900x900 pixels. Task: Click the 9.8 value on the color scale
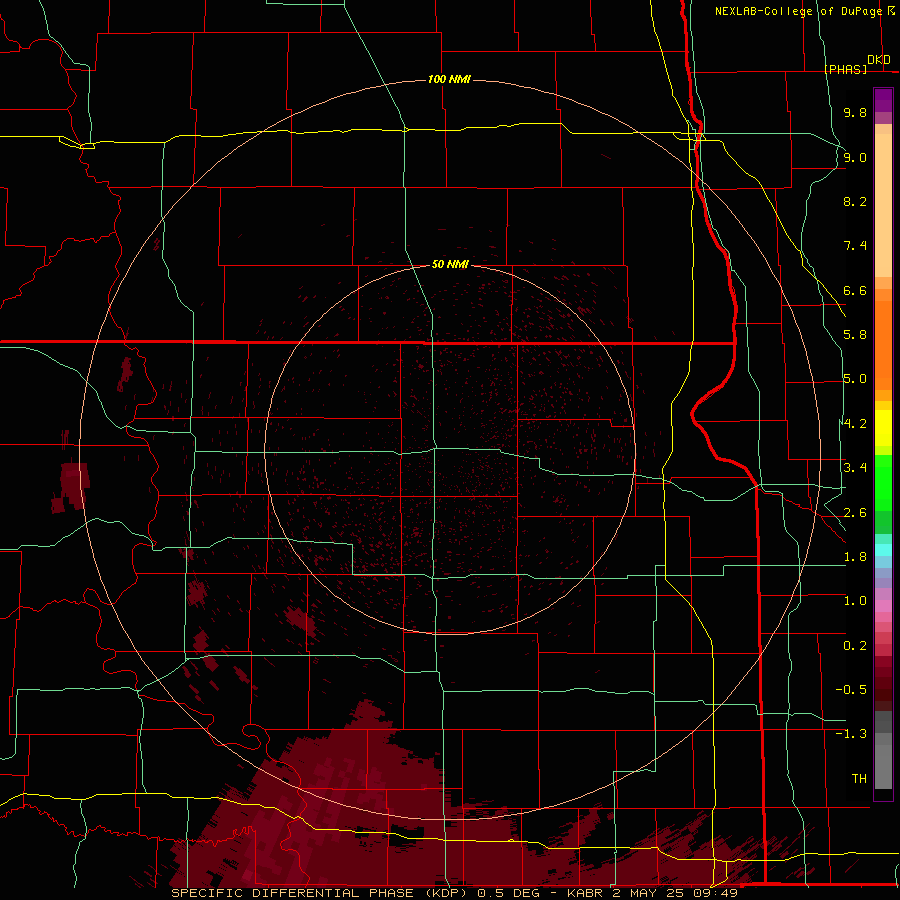tap(855, 112)
